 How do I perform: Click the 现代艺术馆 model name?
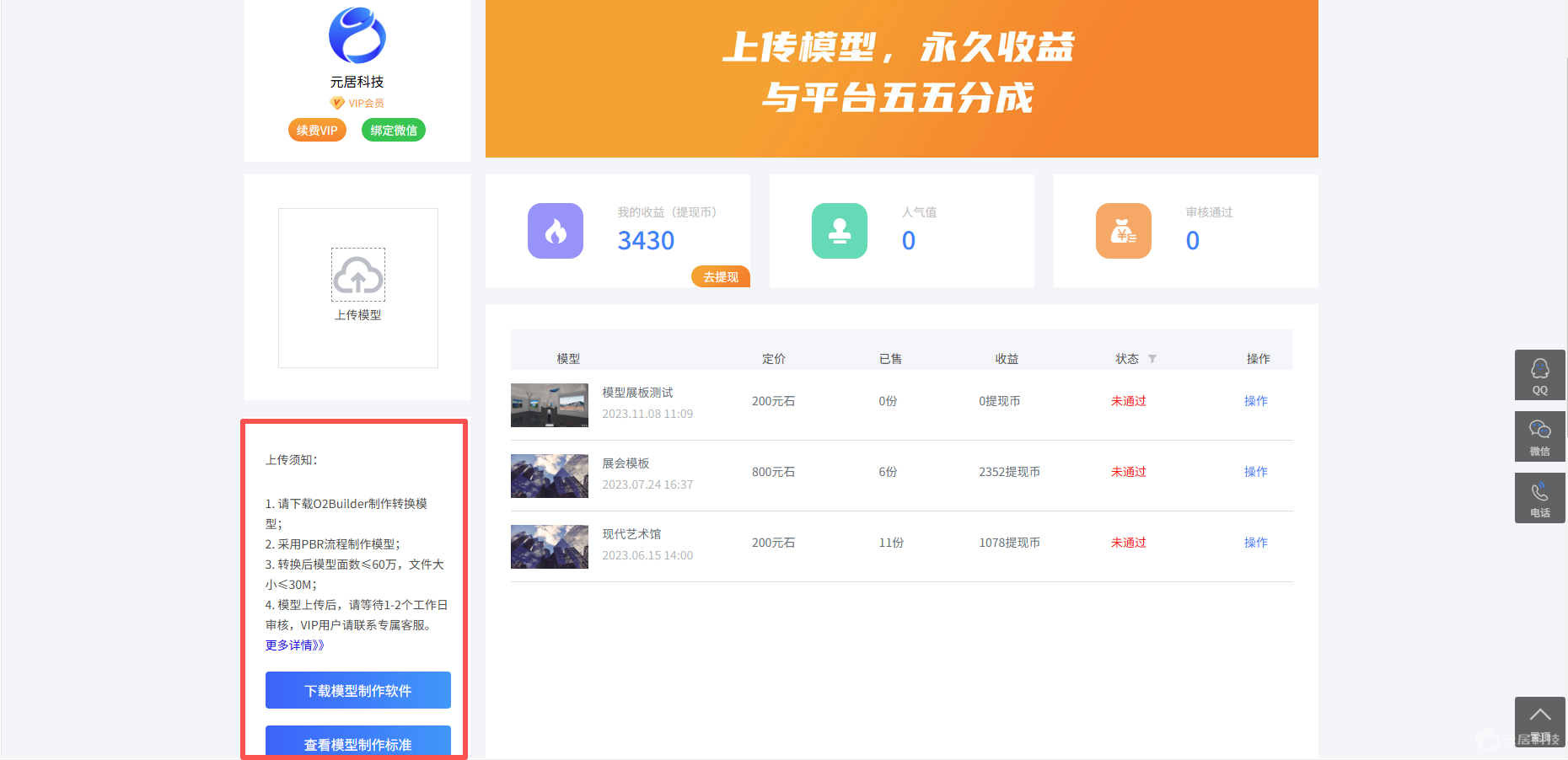coord(631,534)
